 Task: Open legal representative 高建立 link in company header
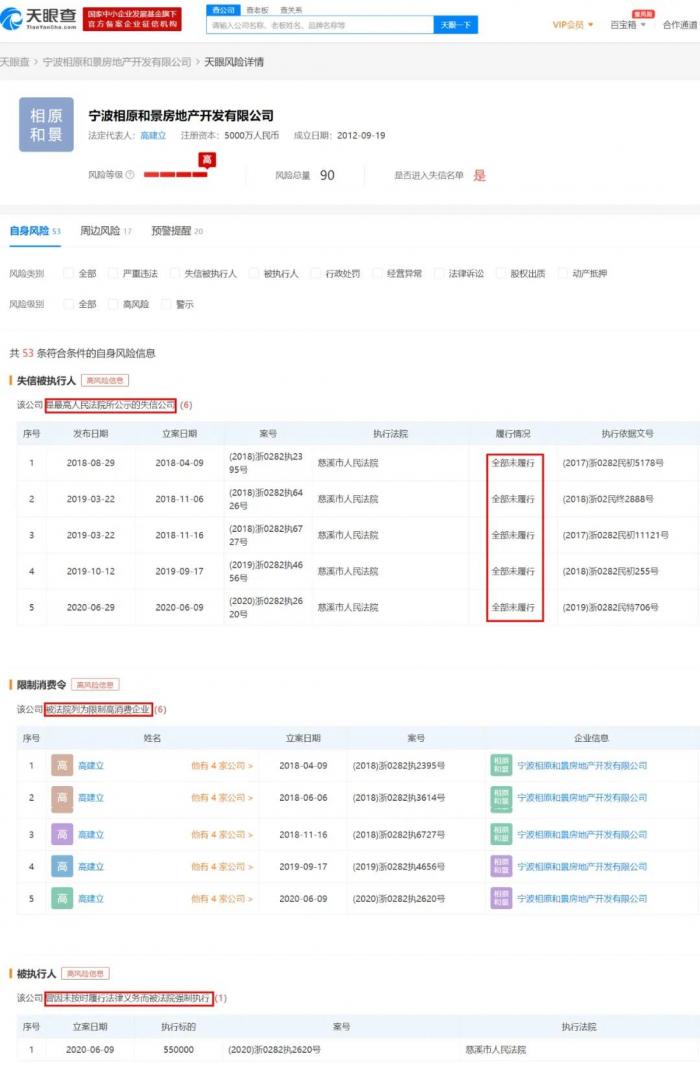tap(152, 135)
